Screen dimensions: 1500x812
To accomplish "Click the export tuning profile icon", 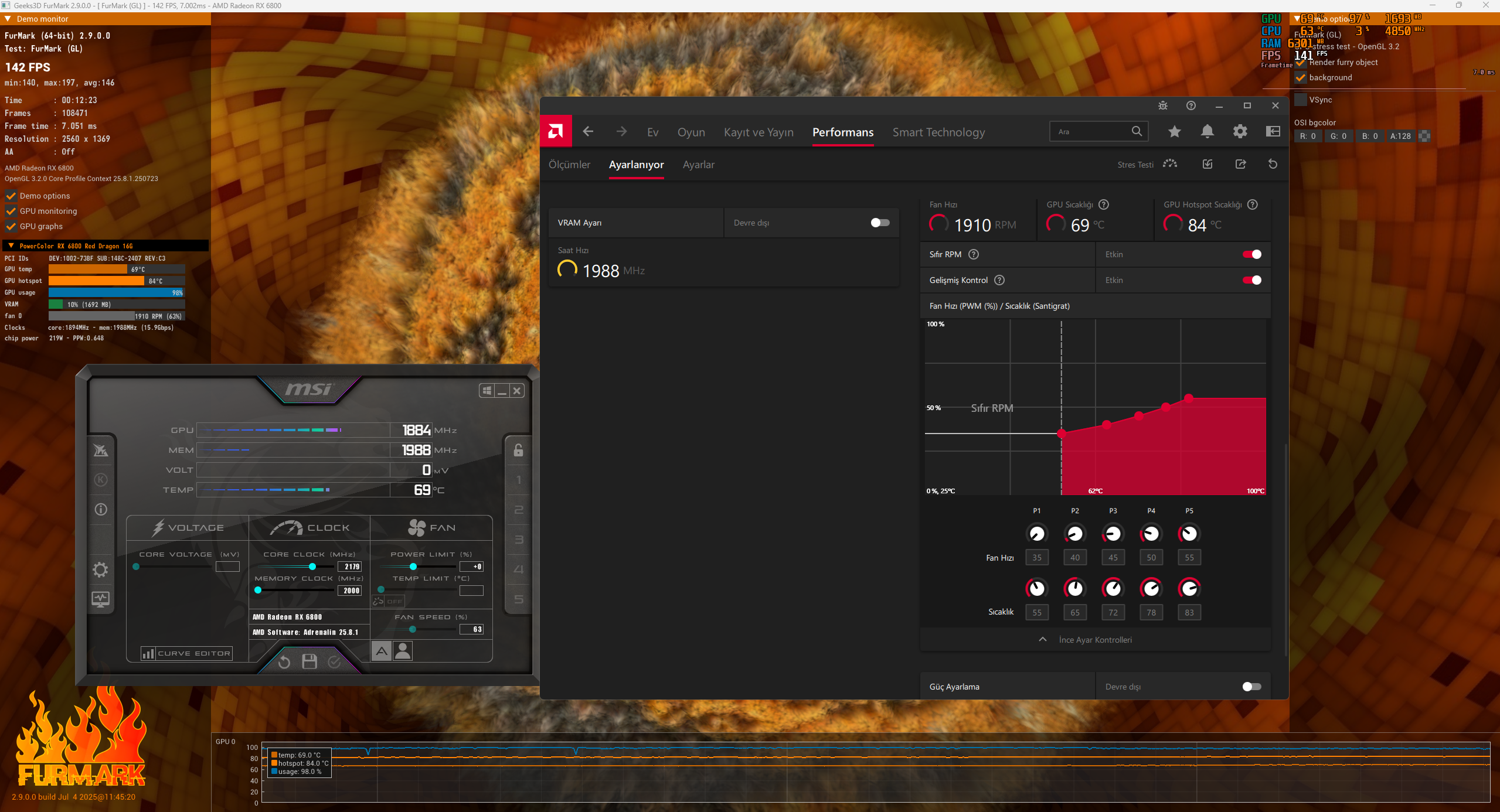I will click(x=1240, y=164).
